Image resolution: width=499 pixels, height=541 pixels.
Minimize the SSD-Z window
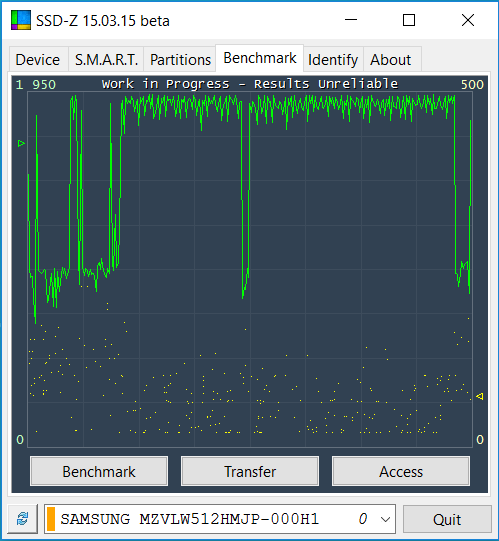[x=351, y=20]
